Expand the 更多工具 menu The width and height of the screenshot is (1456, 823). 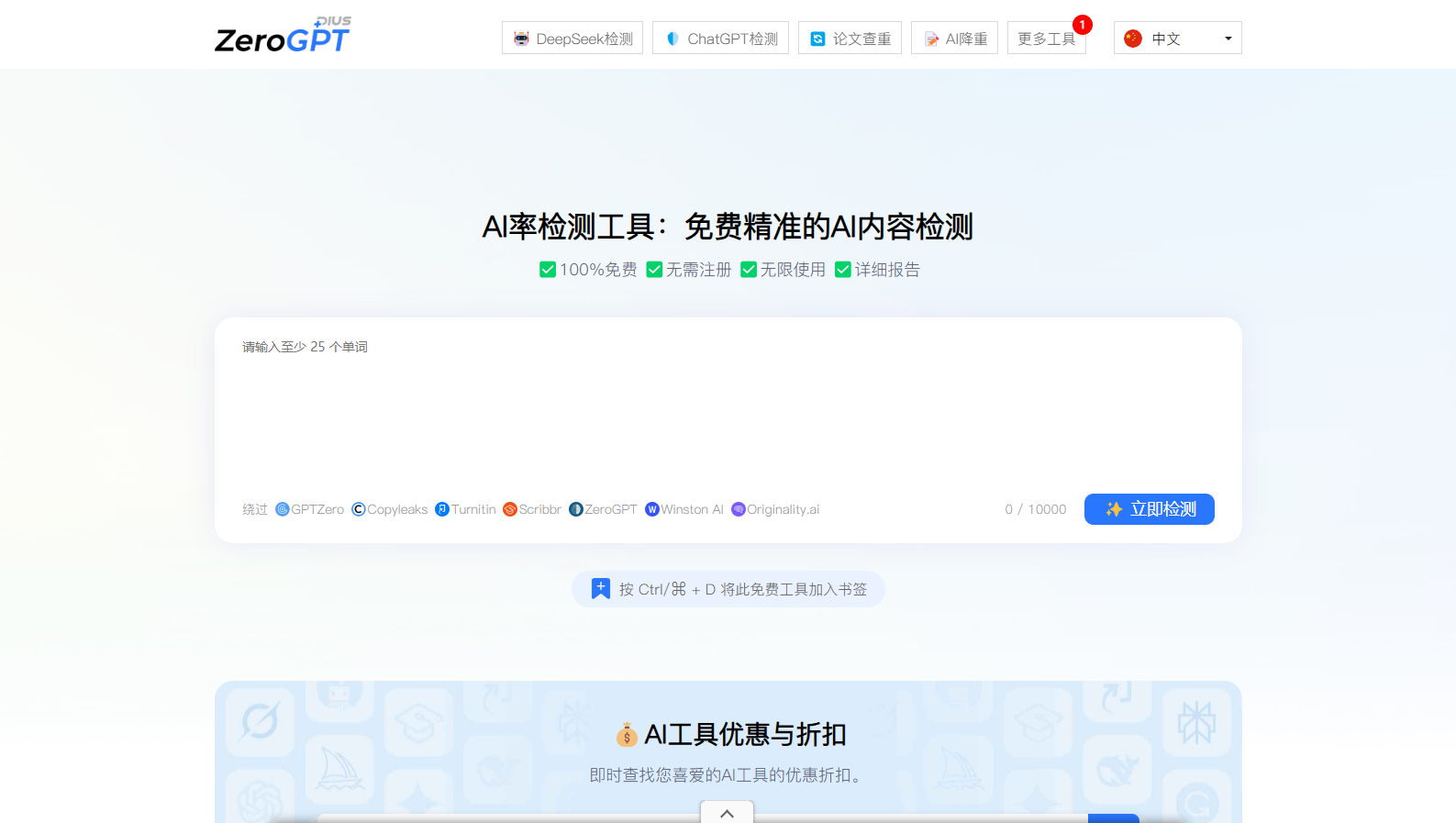(x=1046, y=39)
